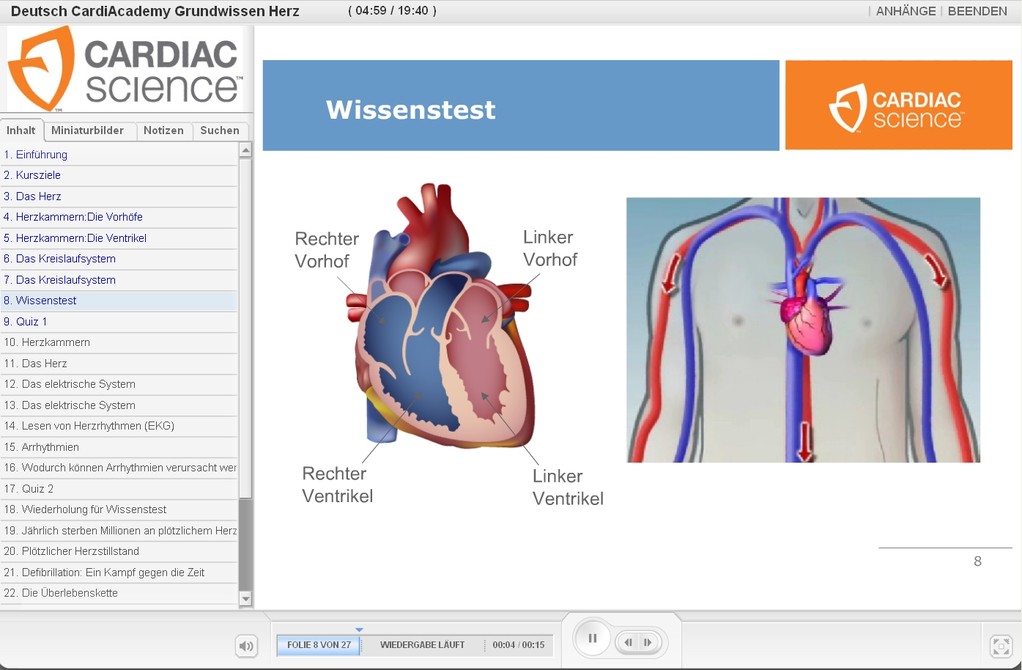Viewport: 1022px width, 670px height.
Task: Click BEENDEN to exit the course
Action: pyautogui.click(x=977, y=11)
